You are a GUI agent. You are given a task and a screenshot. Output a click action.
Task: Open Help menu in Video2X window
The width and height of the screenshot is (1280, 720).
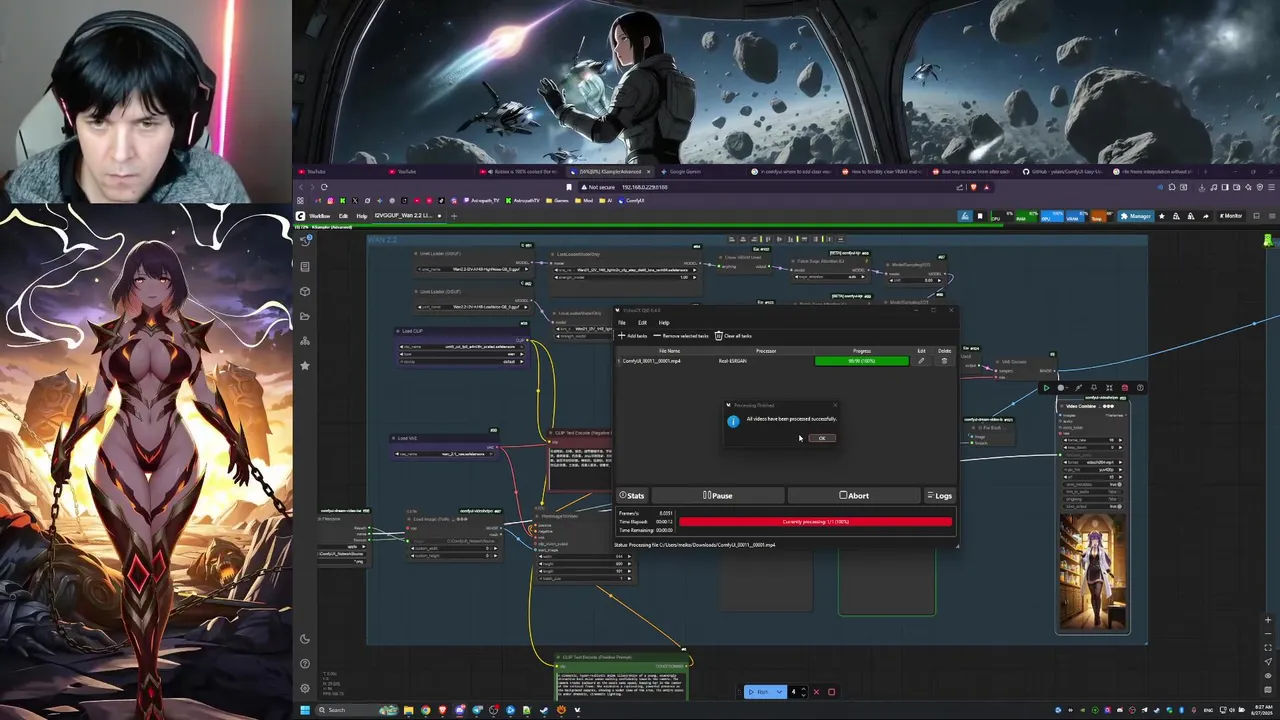click(x=664, y=323)
